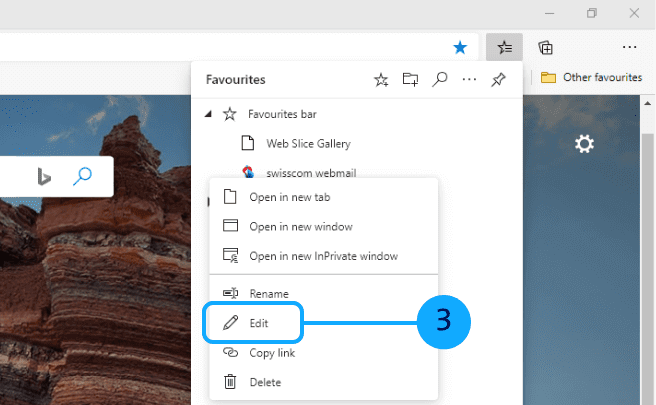Click the blue star favourite icon in address bar
656x405 pixels.
[x=460, y=47]
